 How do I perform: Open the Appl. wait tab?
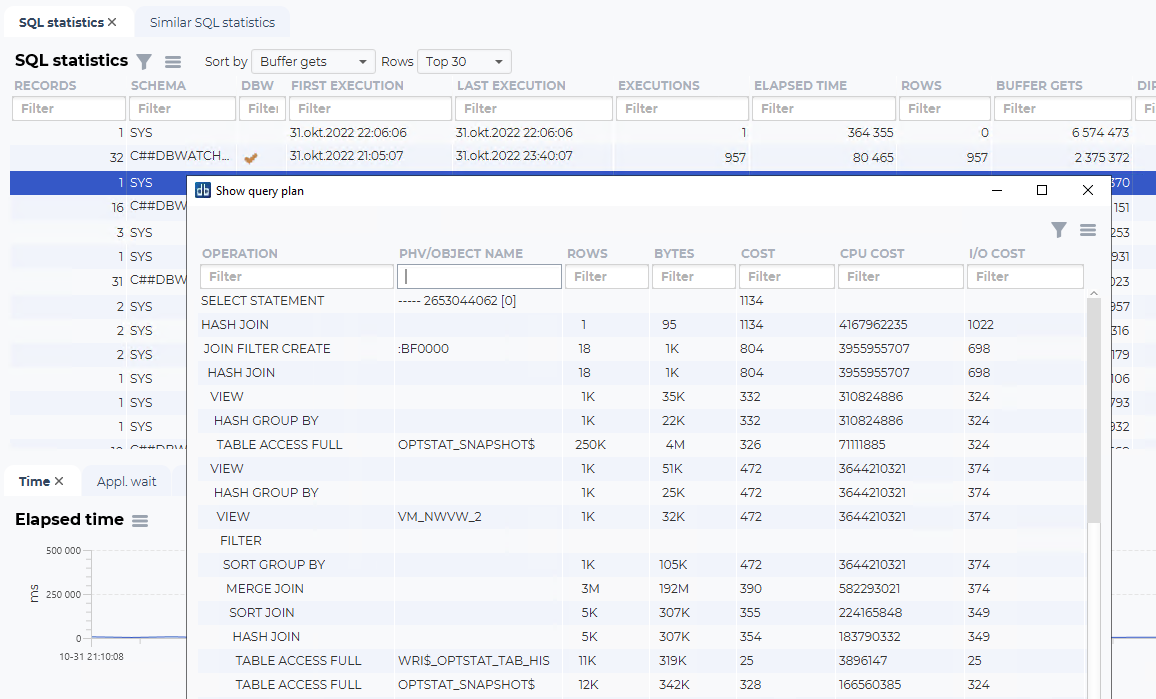(x=126, y=482)
